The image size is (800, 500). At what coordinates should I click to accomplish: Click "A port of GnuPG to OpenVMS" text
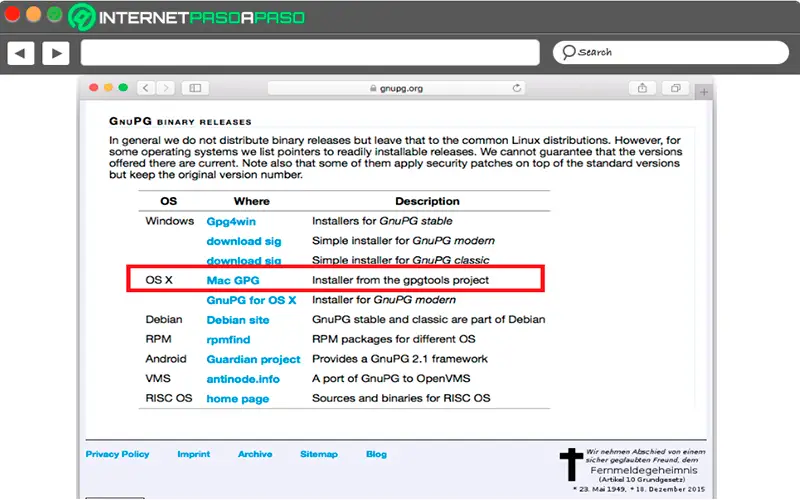tap(391, 379)
